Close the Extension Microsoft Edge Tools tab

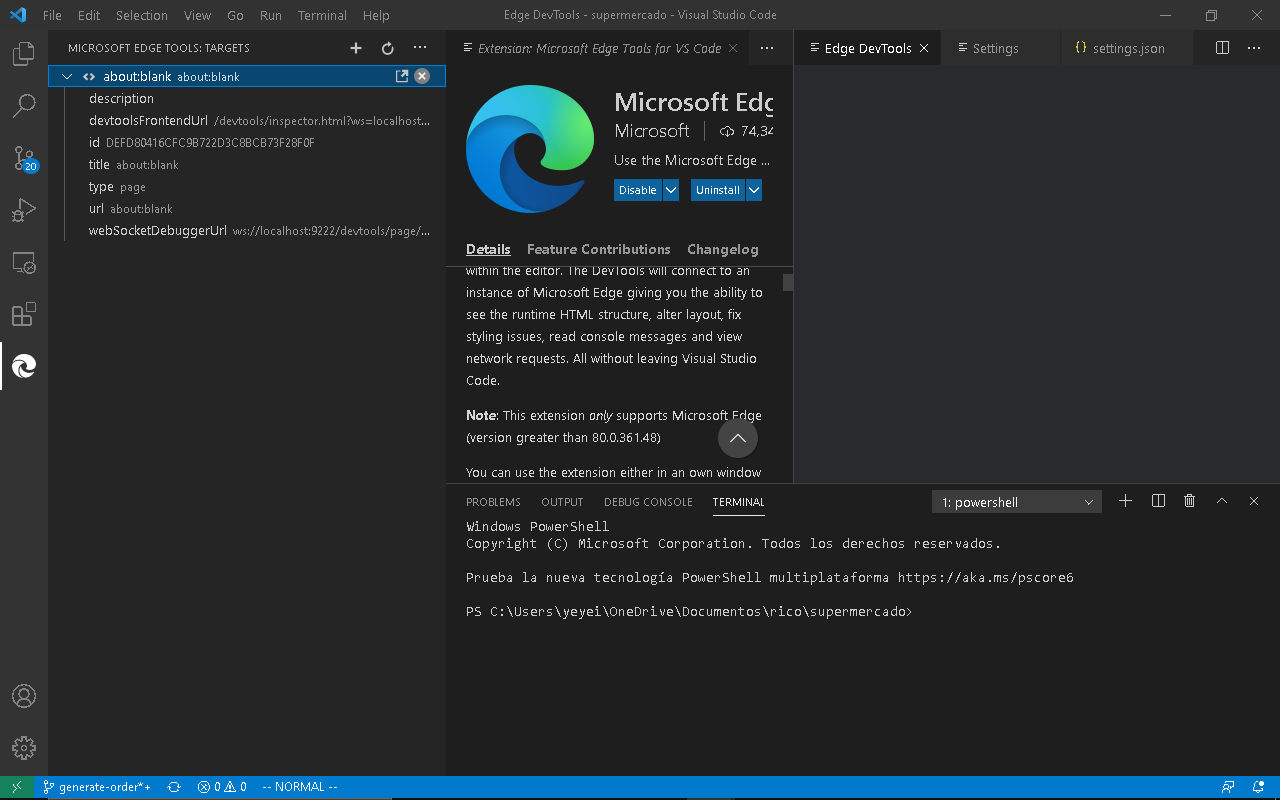coord(733,48)
